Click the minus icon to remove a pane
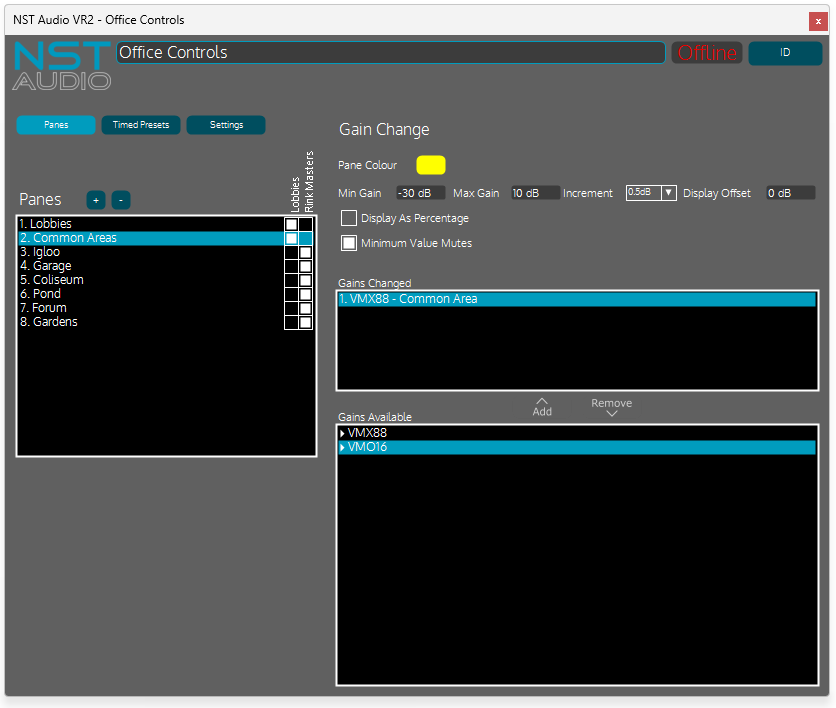 click(x=121, y=200)
